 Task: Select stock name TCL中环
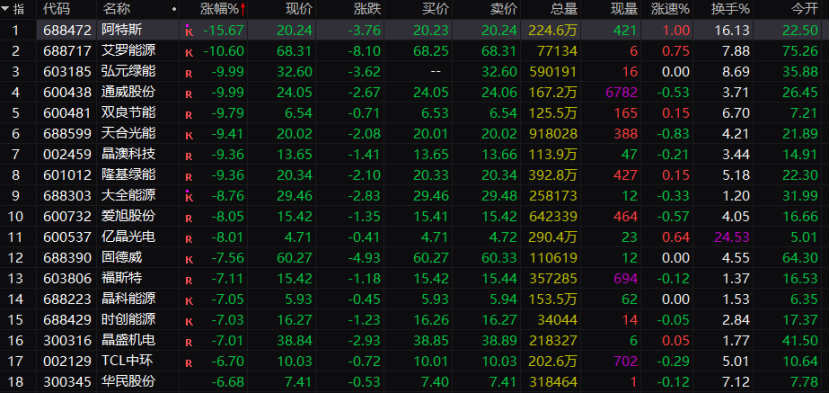click(x=128, y=361)
